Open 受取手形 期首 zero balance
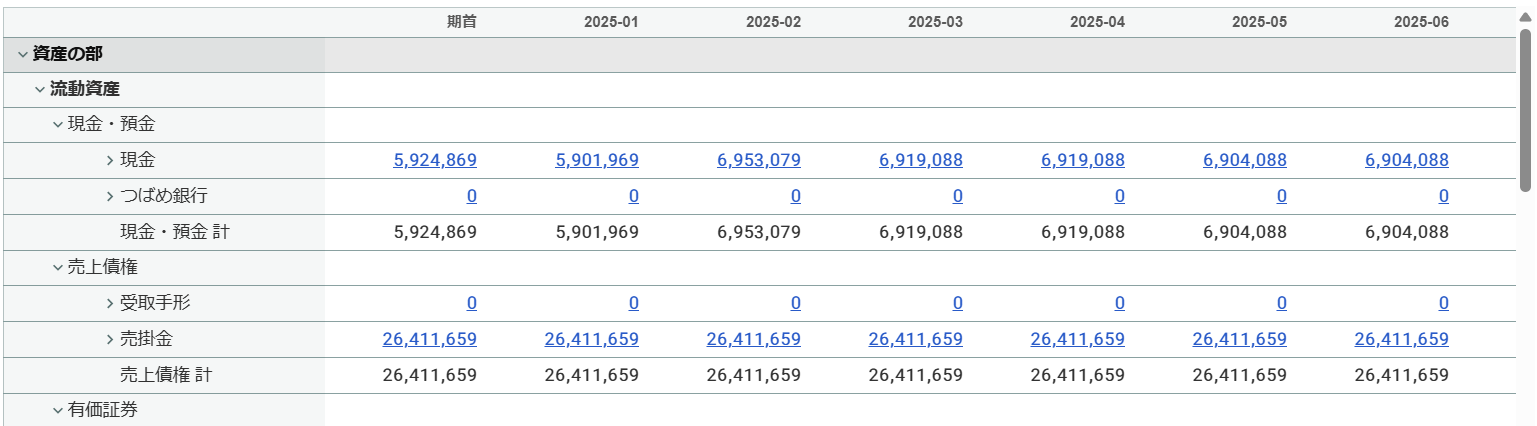 [472, 303]
